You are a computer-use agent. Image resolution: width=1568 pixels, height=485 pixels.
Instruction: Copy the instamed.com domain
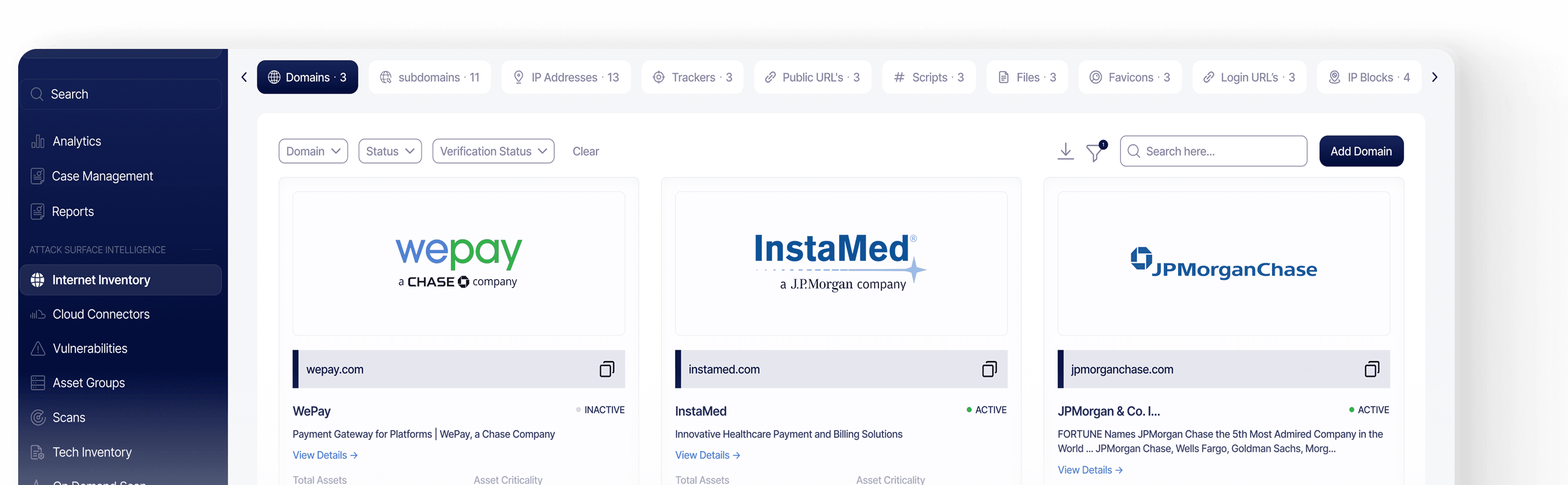click(x=989, y=369)
